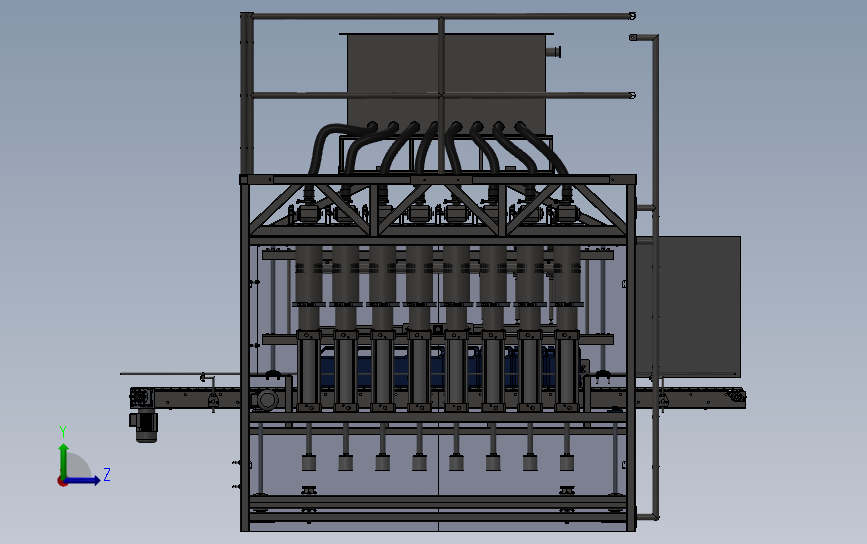This screenshot has height=544, width=867.
Task: Click the blue Z axis arrow on triad
Action: 83,480
